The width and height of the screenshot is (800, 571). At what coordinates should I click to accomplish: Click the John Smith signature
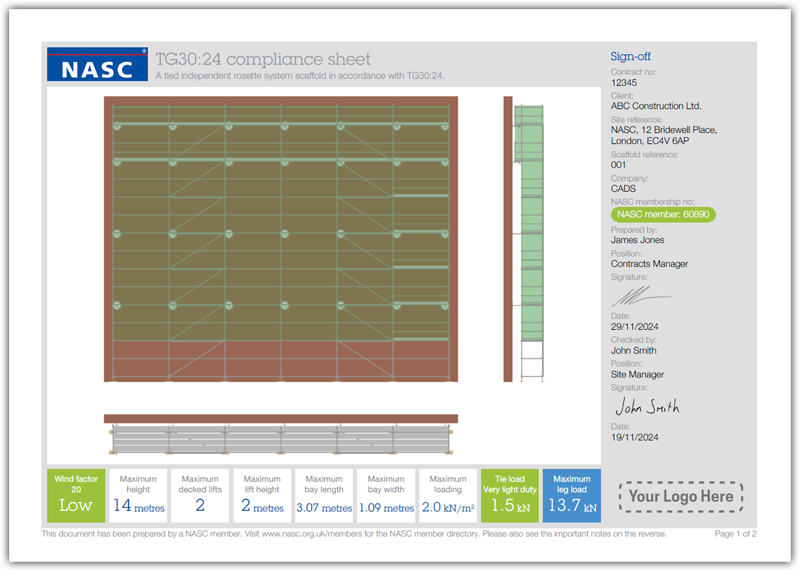click(646, 407)
